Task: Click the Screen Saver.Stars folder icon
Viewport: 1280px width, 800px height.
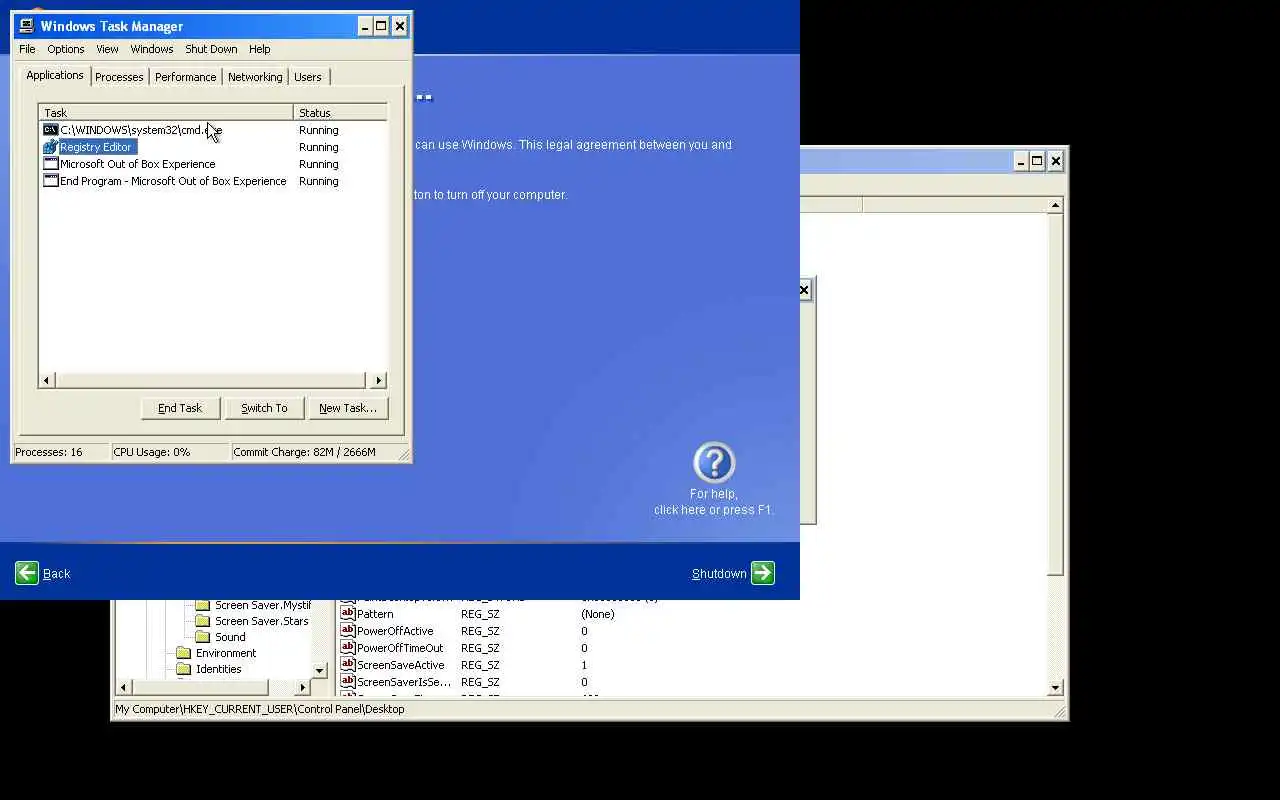Action: click(x=203, y=621)
